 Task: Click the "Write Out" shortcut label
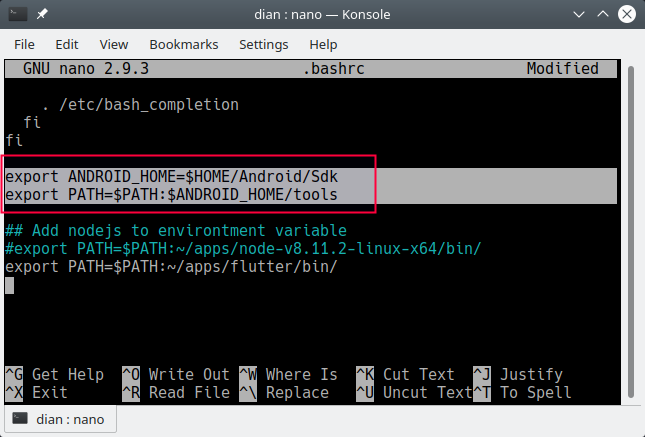(188, 374)
